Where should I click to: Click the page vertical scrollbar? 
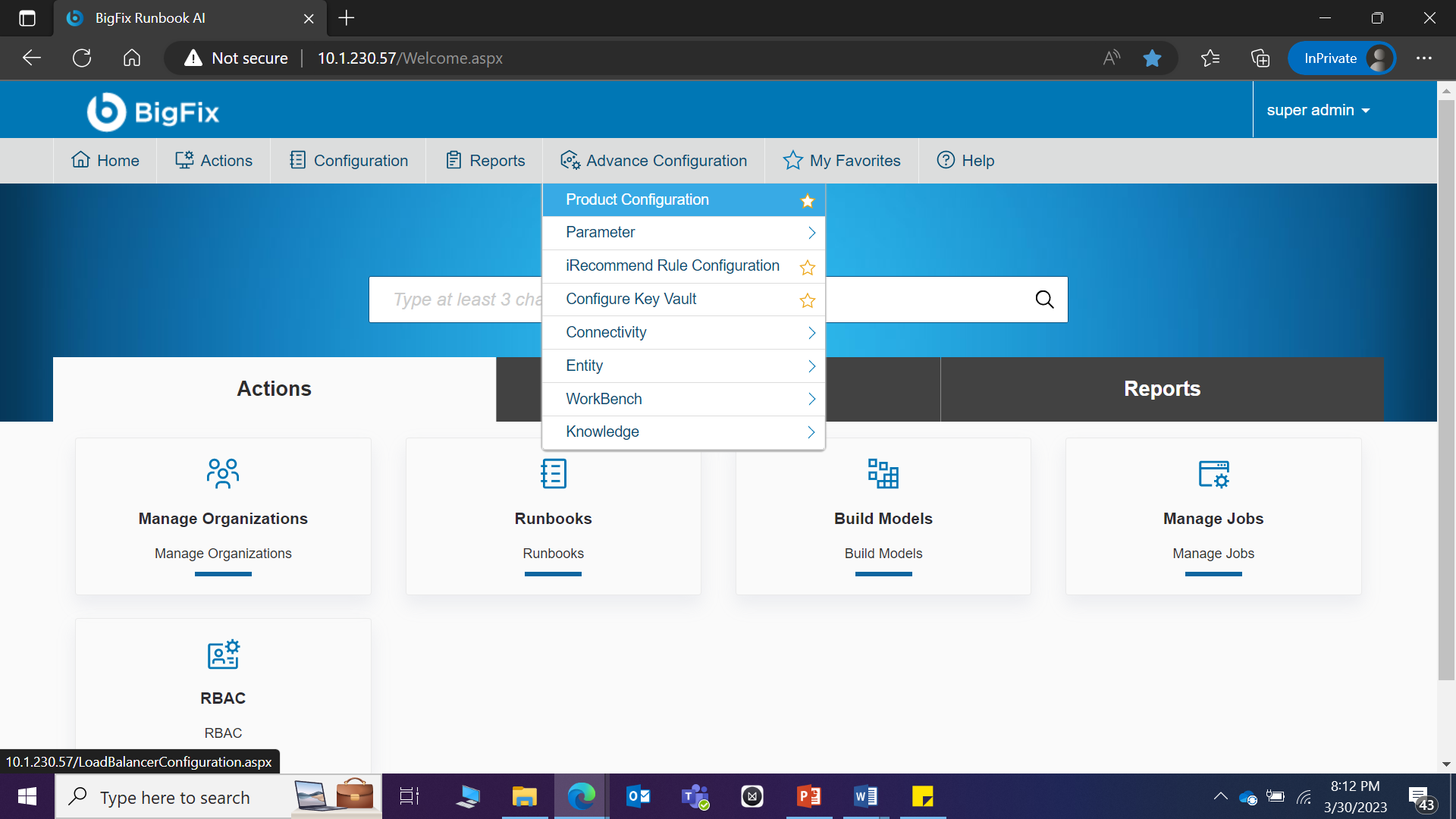[1445, 379]
